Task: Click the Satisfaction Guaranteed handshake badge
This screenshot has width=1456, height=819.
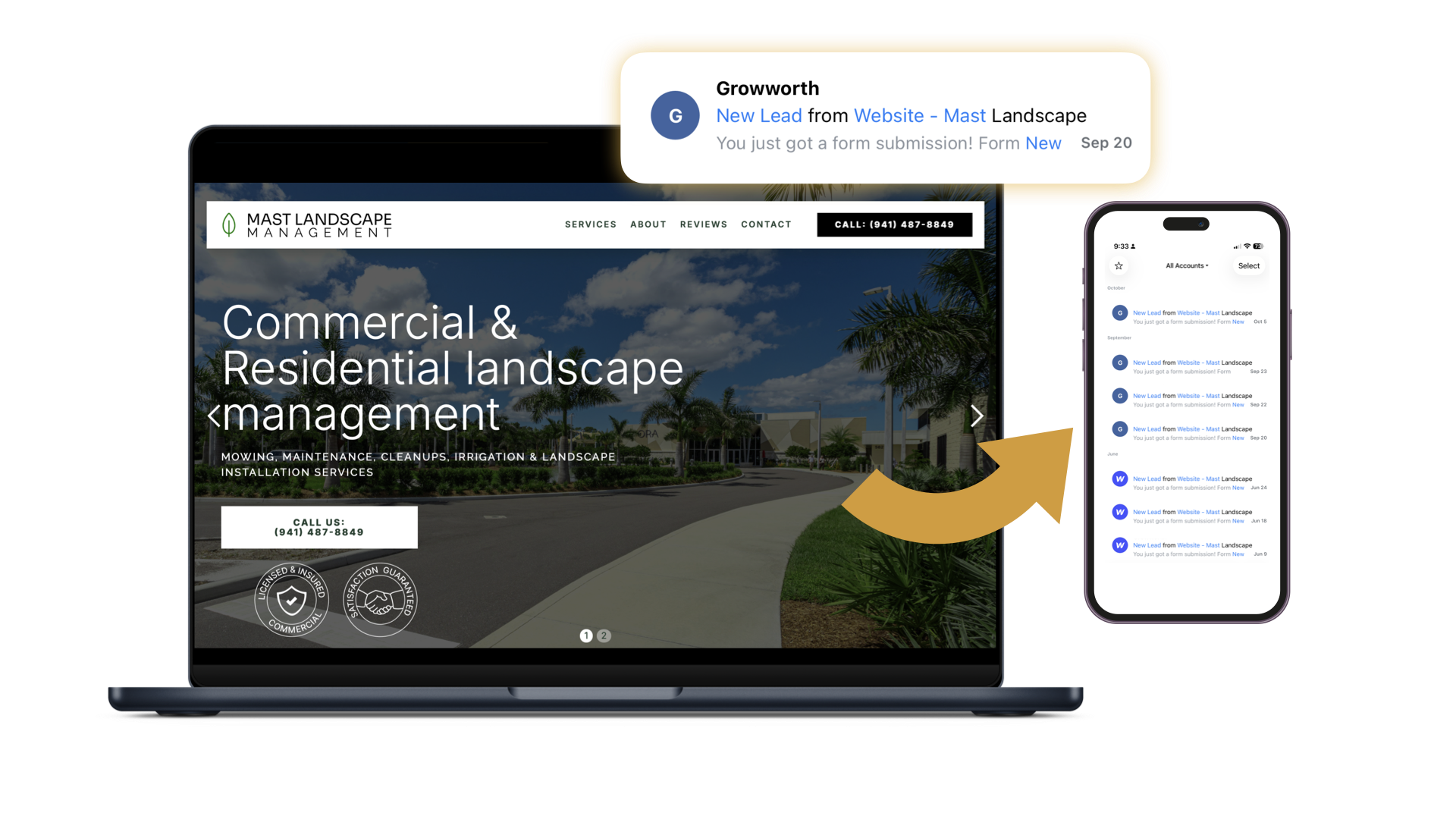Action: pos(380,600)
